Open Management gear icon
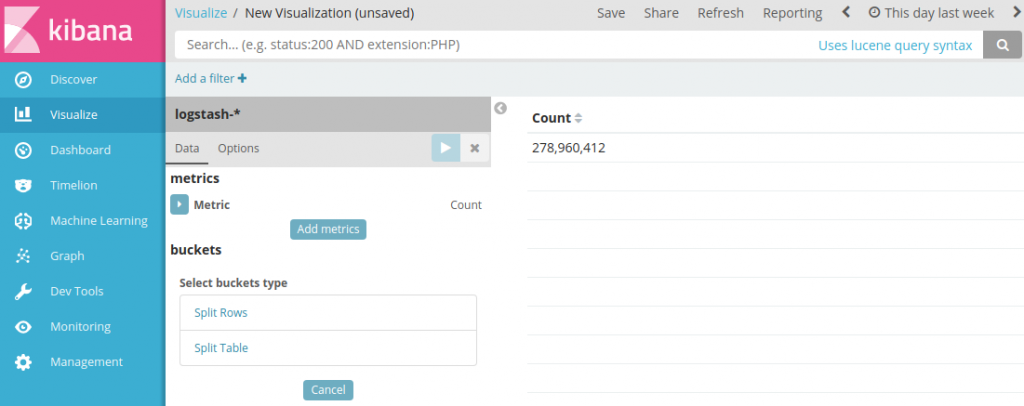 tap(23, 362)
